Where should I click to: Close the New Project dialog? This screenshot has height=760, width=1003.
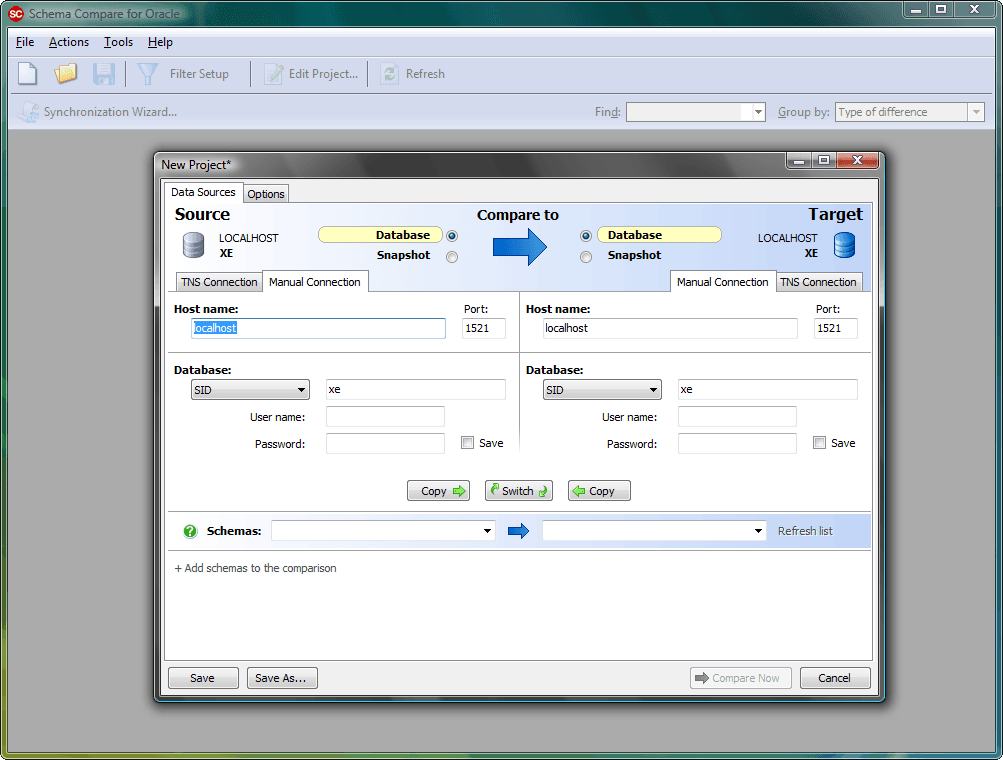[857, 161]
